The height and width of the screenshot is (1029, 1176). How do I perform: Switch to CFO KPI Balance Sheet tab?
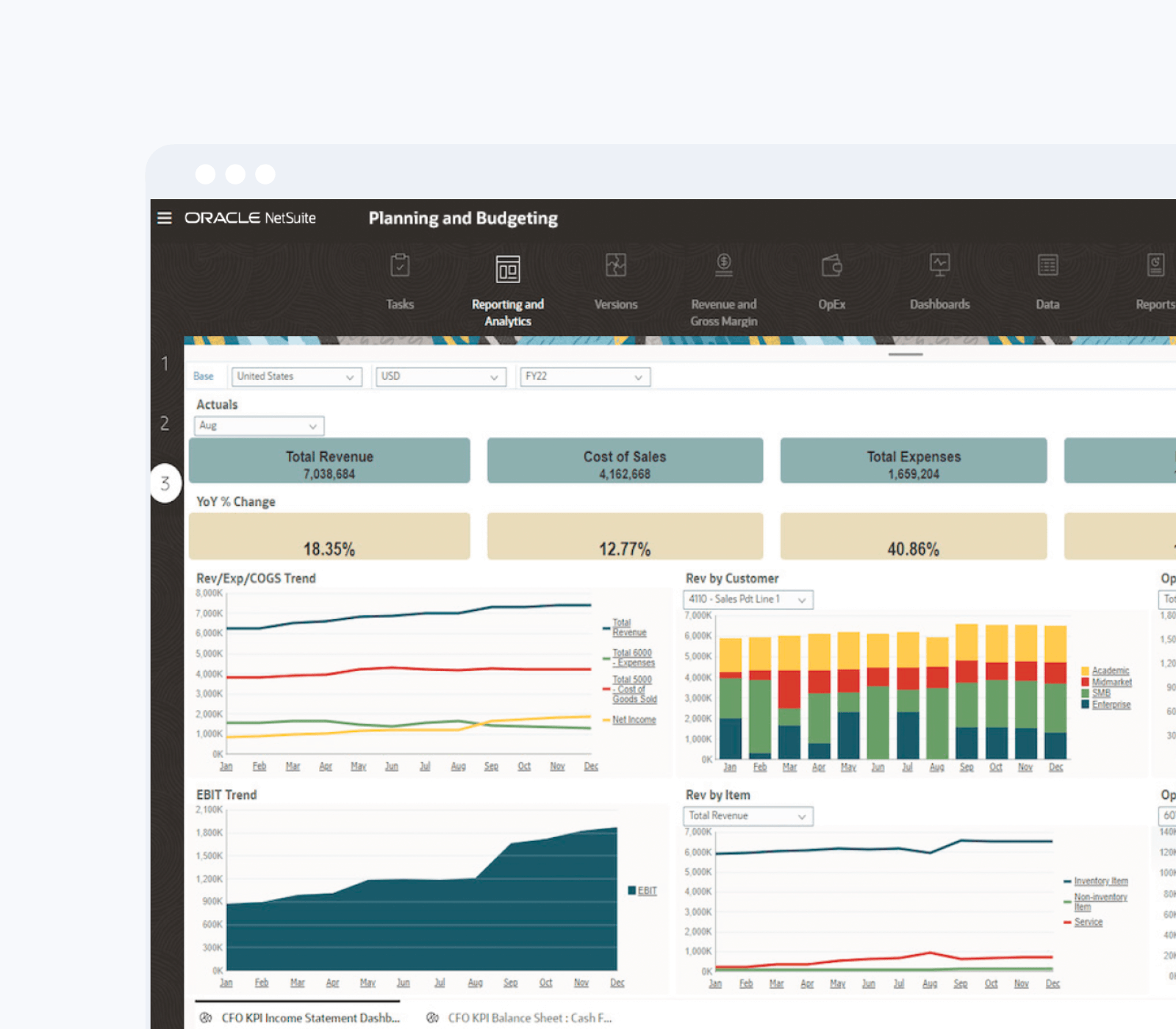pos(530,1018)
